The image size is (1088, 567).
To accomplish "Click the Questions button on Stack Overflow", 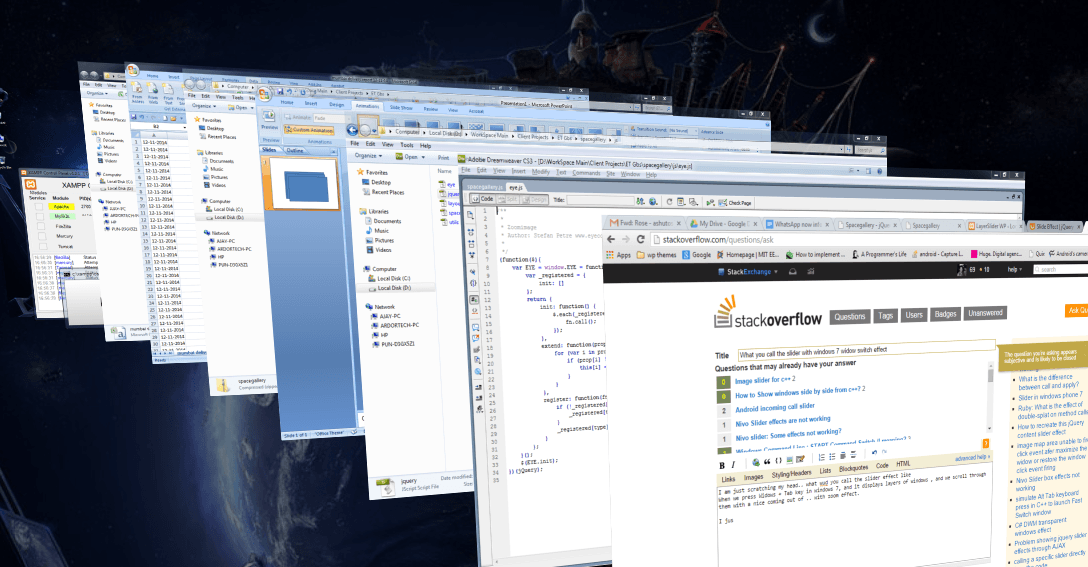I will tap(850, 316).
